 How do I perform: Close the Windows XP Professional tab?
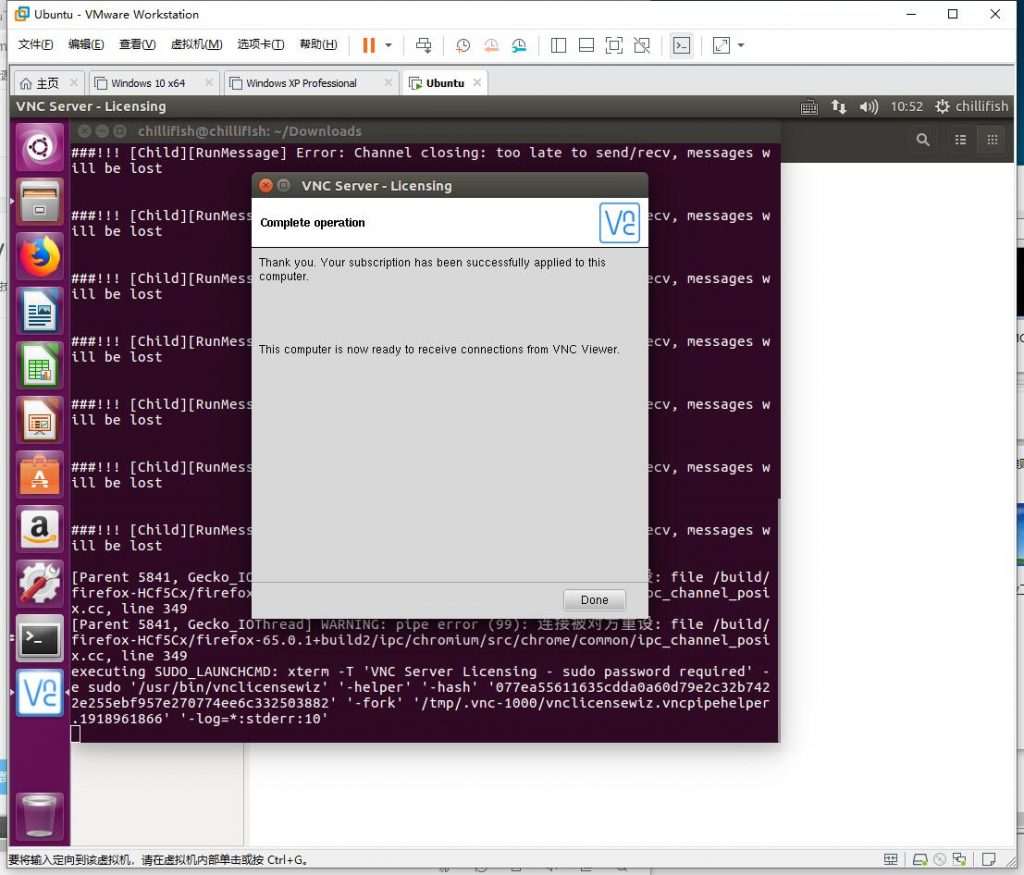tap(389, 82)
